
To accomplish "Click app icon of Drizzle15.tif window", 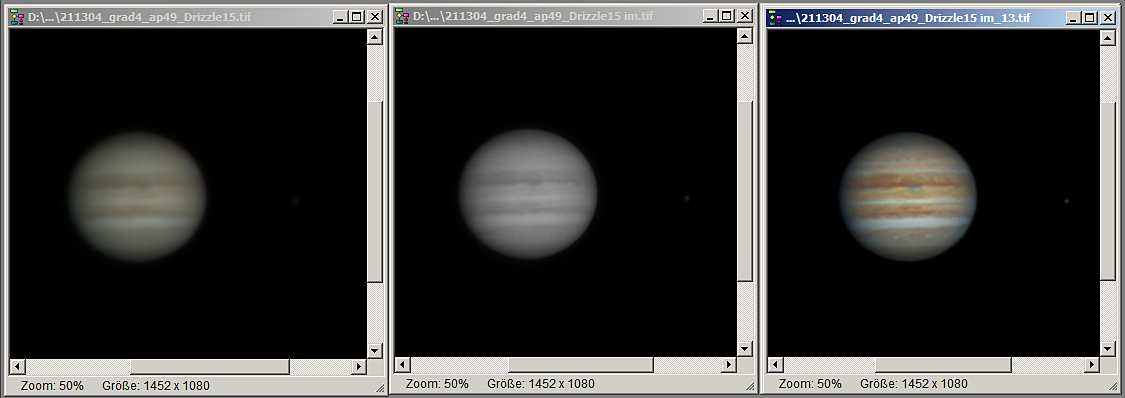I will click(x=17, y=16).
